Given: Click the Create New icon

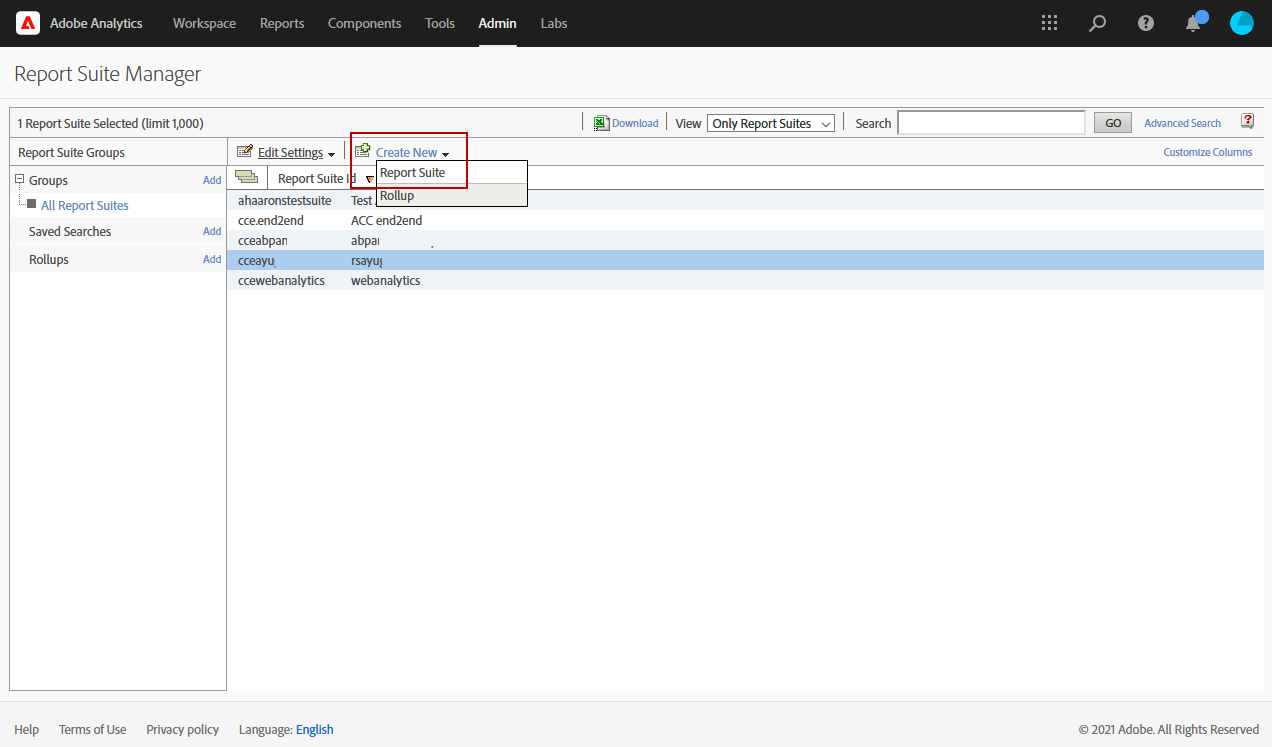Looking at the screenshot, I should tap(363, 151).
